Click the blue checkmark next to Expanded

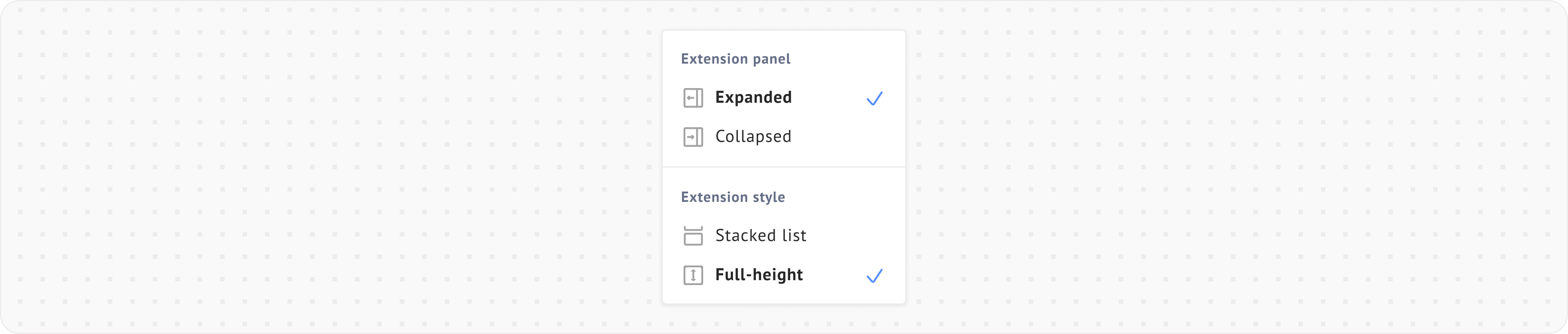874,99
